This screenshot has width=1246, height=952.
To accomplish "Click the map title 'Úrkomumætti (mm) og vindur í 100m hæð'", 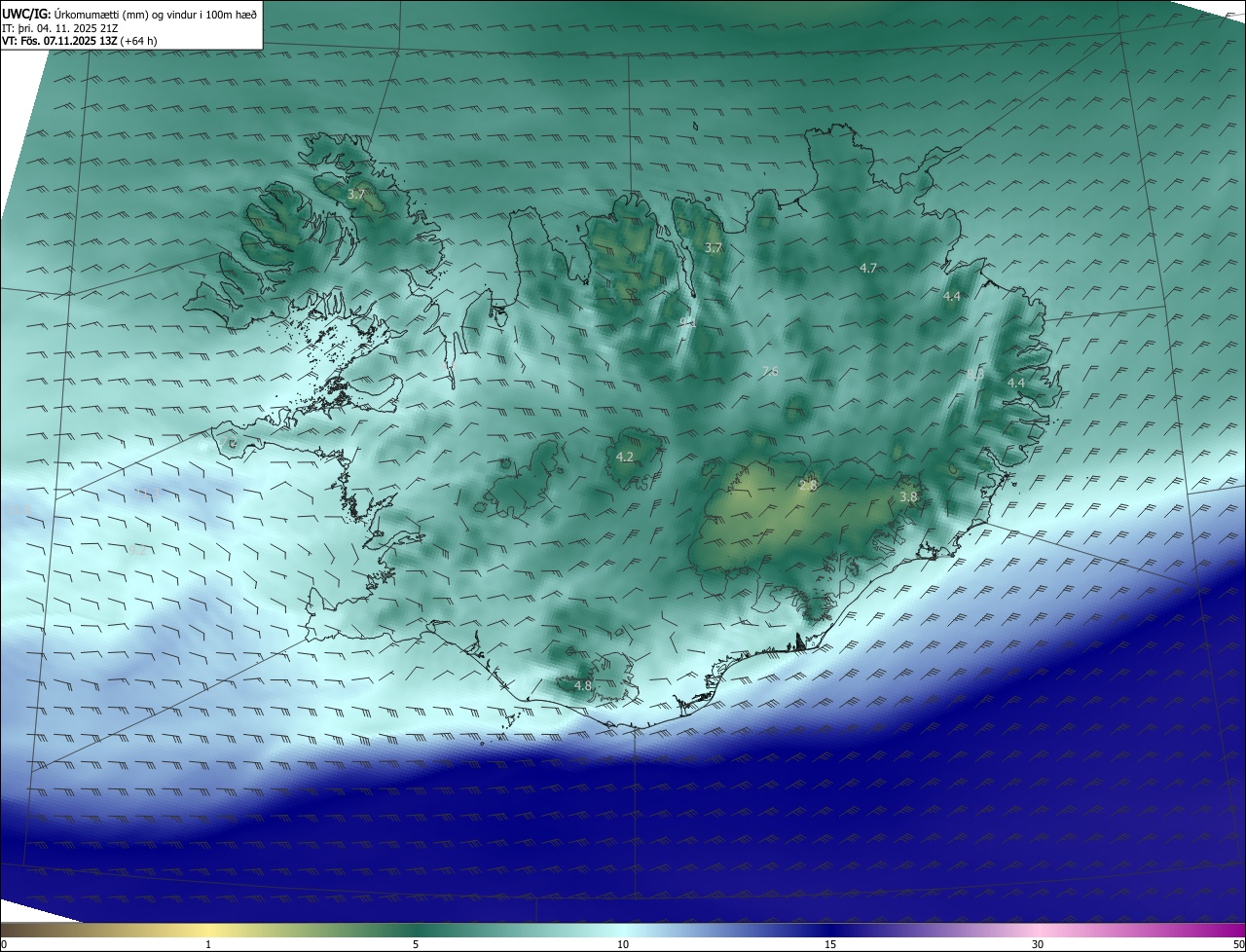I will pos(155,14).
